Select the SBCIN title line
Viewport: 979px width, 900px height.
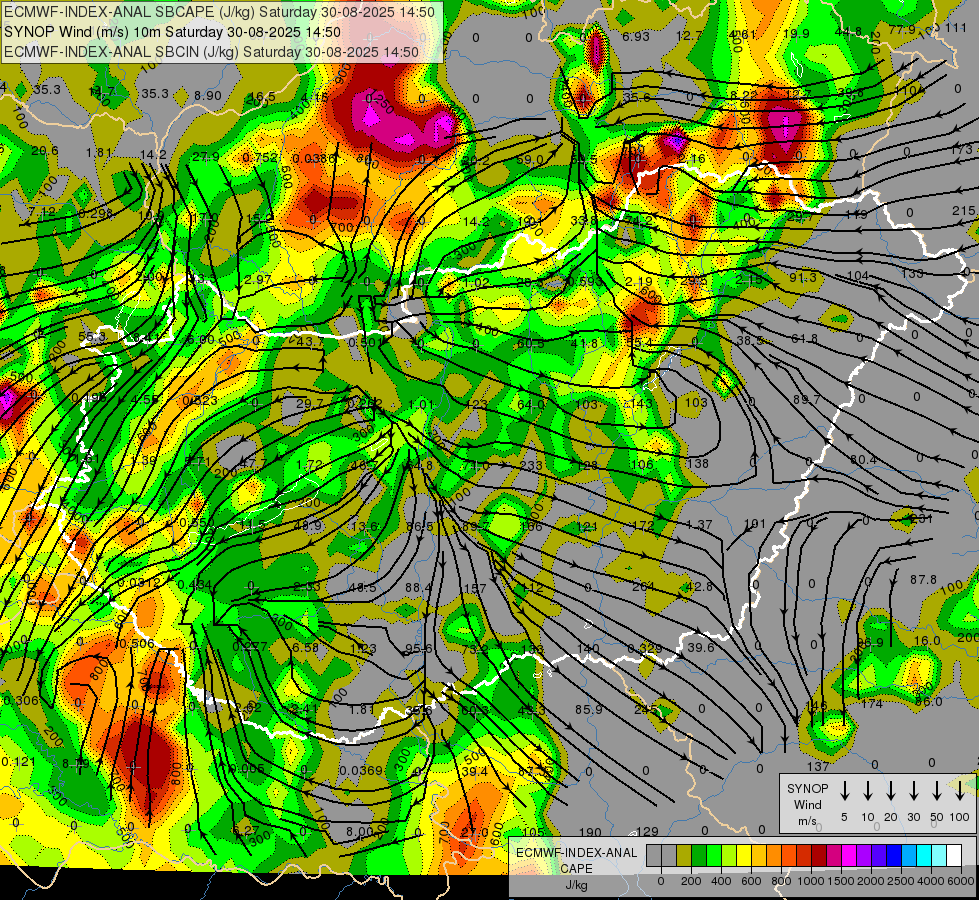211,52
